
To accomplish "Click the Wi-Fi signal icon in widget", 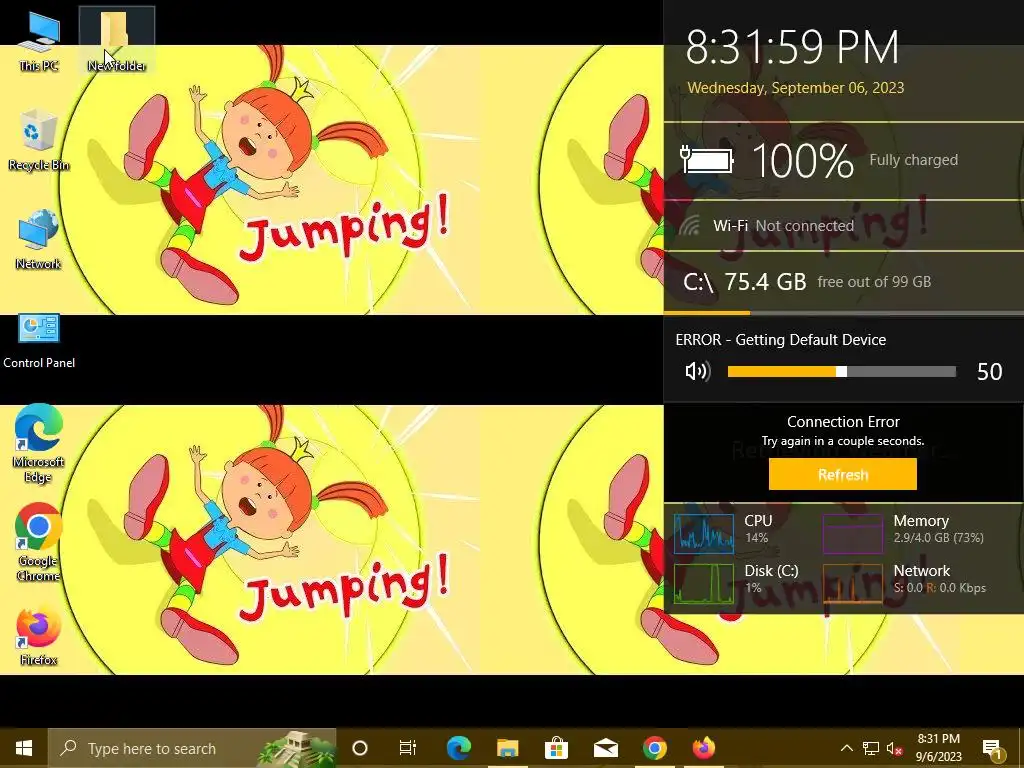I will point(690,225).
